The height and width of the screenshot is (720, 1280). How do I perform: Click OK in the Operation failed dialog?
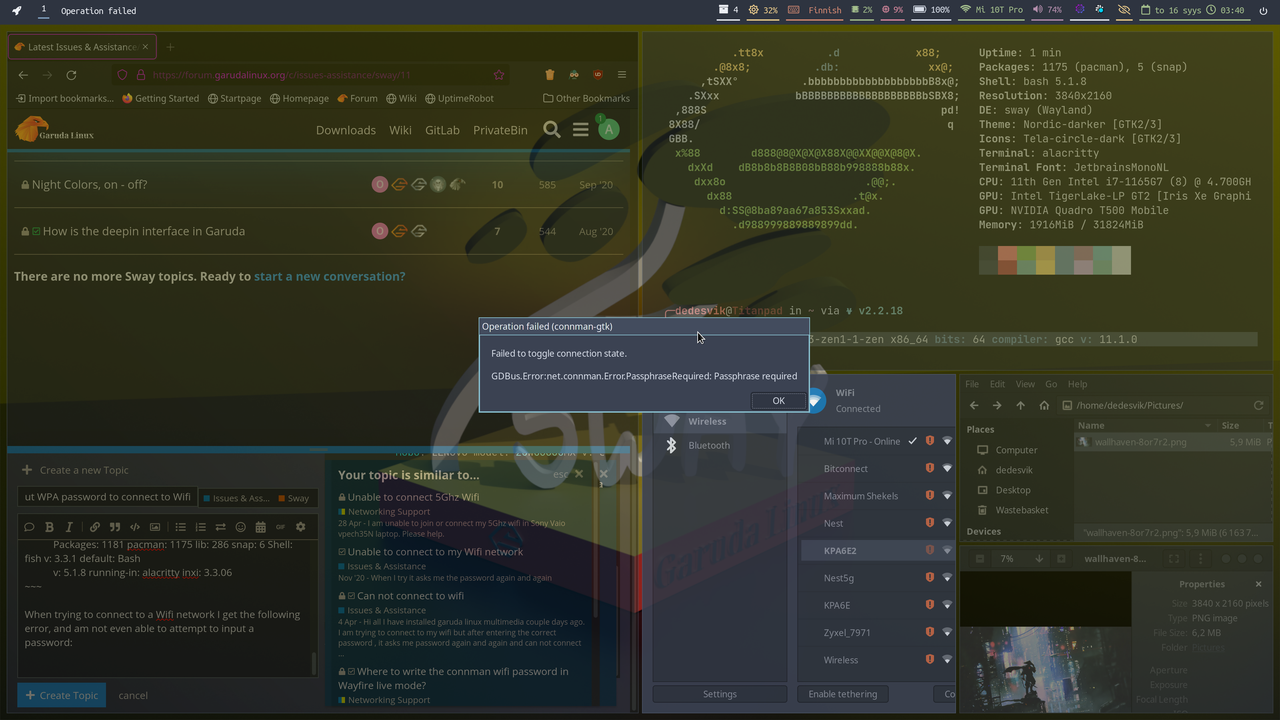778,400
